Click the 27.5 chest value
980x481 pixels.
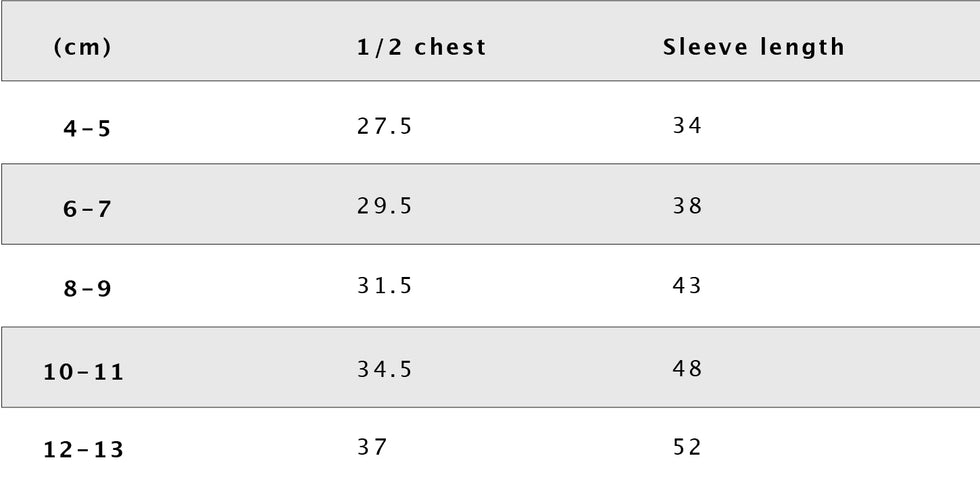(384, 126)
